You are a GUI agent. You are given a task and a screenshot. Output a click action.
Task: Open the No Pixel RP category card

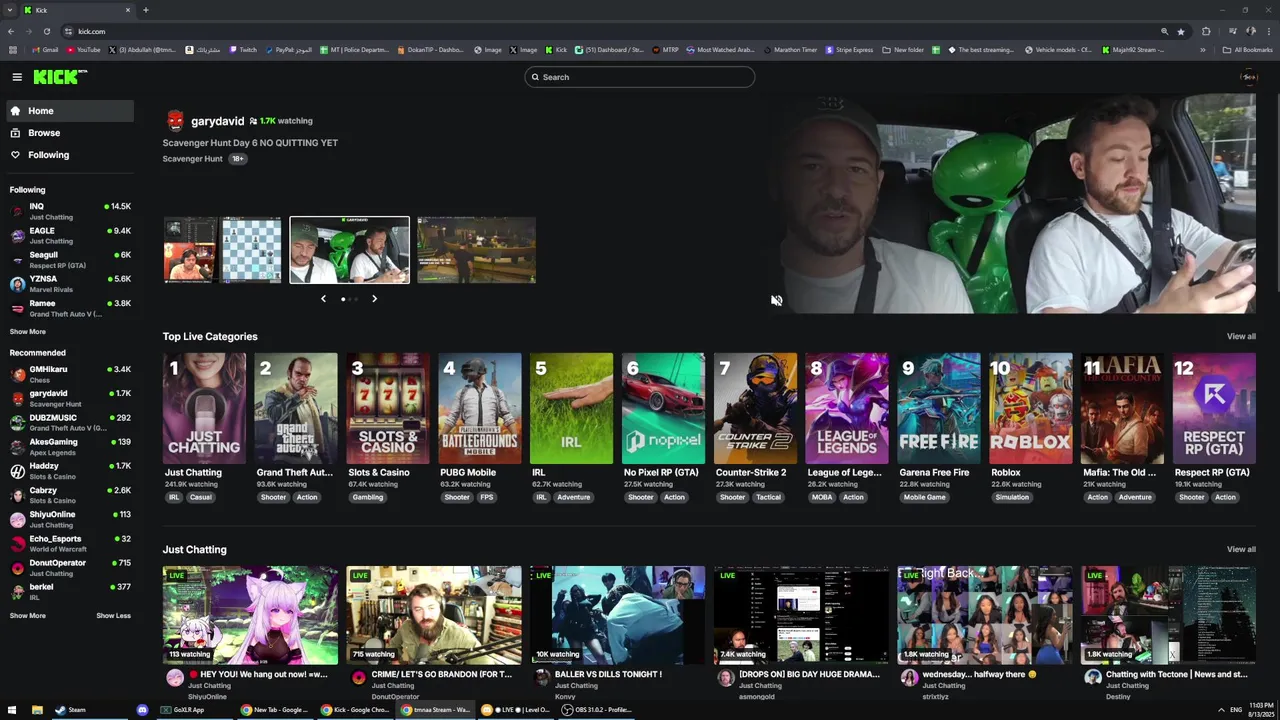pyautogui.click(x=663, y=408)
